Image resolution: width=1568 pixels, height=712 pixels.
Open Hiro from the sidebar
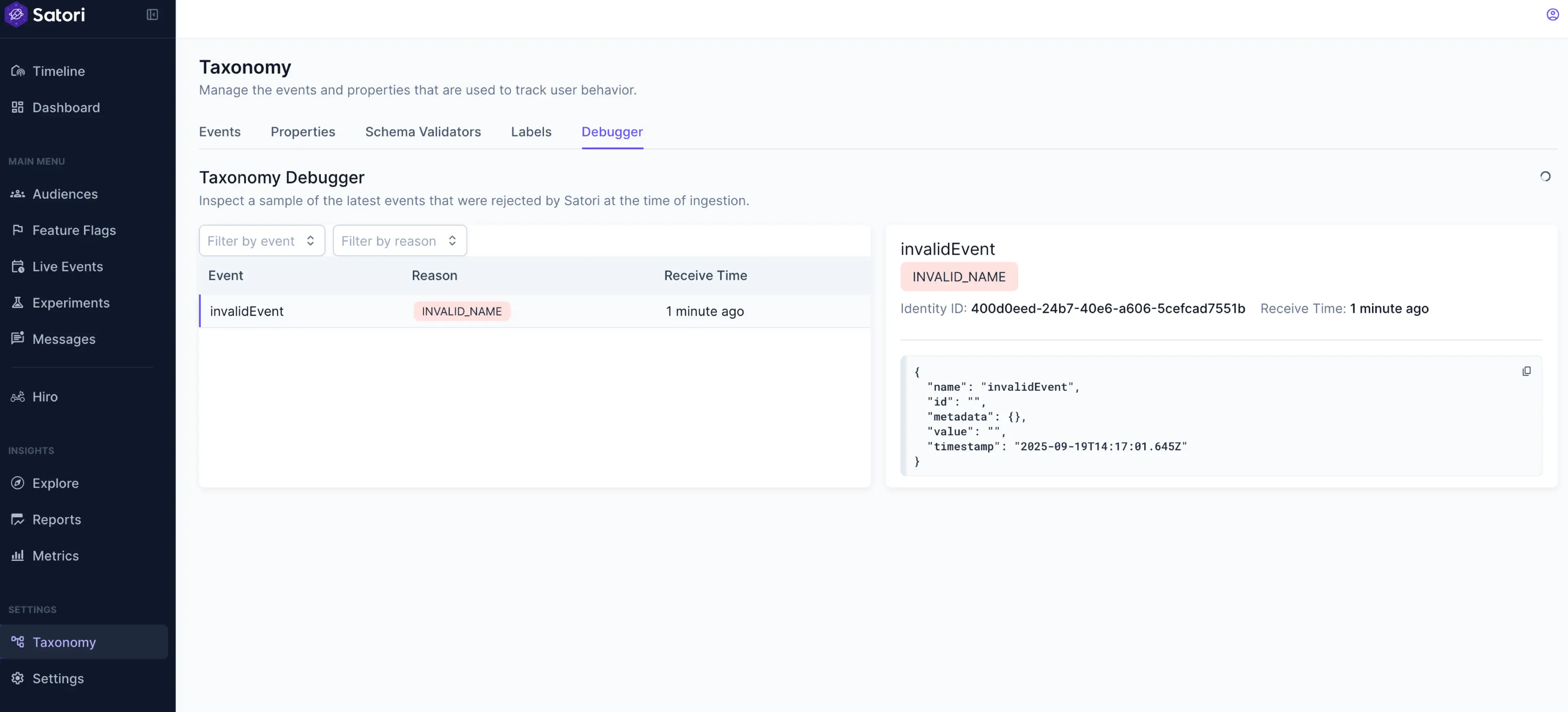coord(46,396)
